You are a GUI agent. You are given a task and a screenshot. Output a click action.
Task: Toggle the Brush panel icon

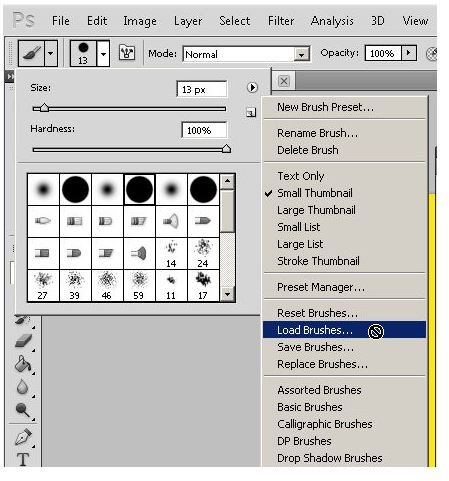127,53
